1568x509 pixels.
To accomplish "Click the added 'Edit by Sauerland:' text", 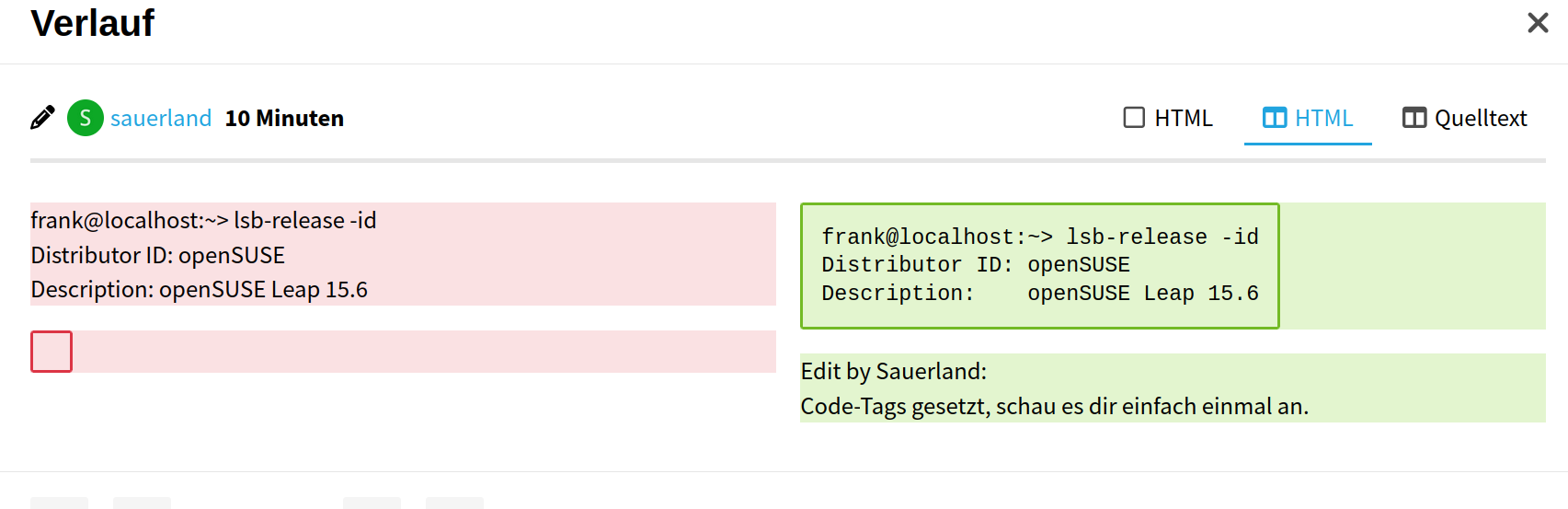I will (x=893, y=371).
